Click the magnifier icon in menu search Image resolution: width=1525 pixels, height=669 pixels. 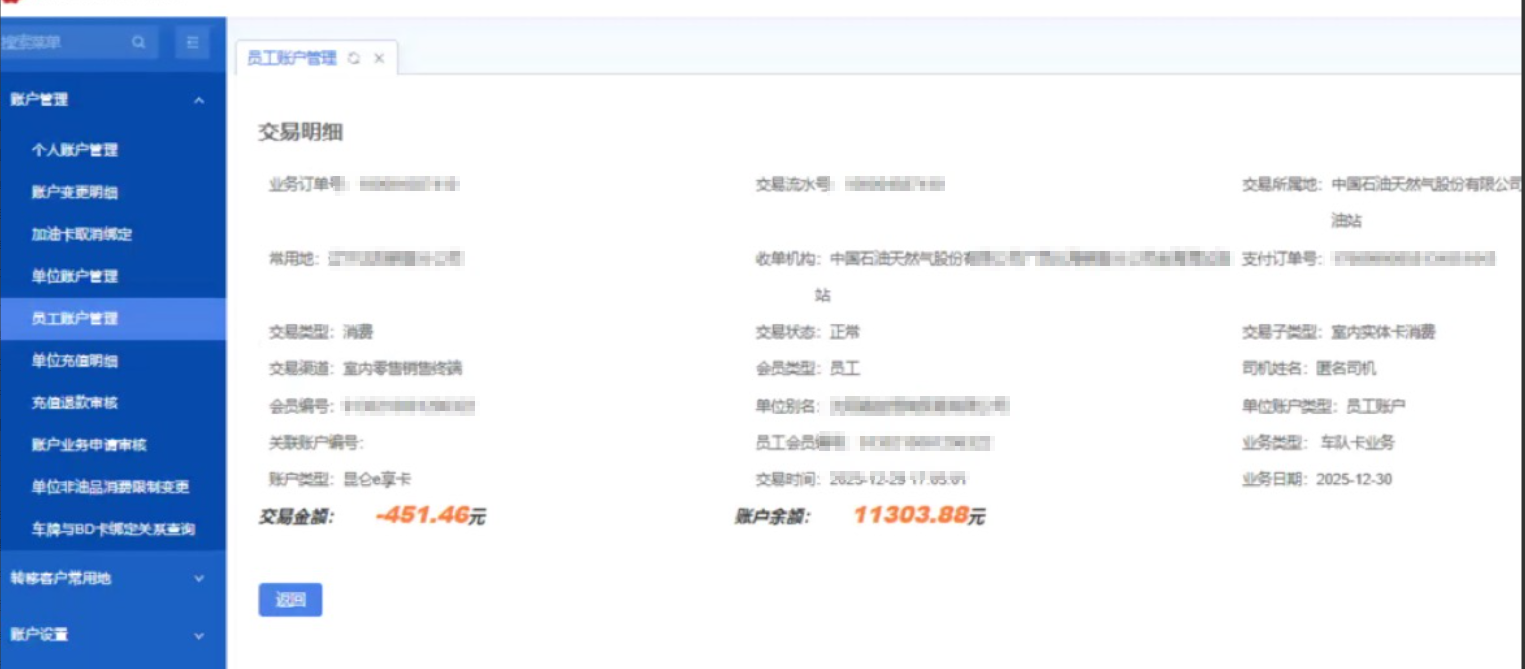point(139,42)
